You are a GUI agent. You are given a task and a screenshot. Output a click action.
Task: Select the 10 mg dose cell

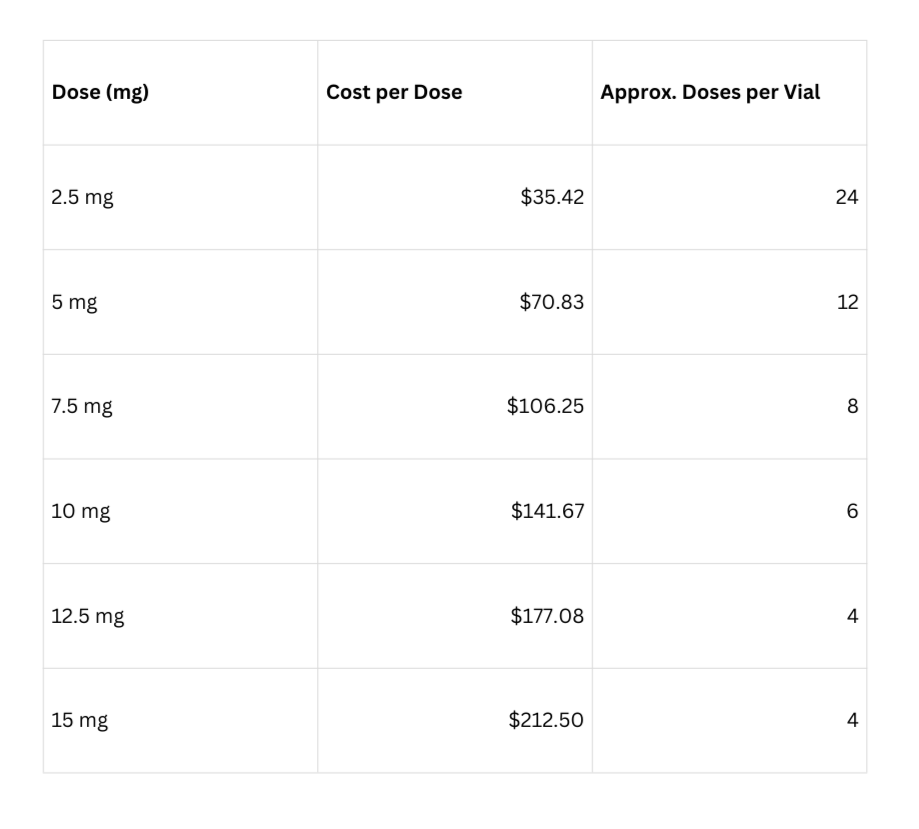181,511
